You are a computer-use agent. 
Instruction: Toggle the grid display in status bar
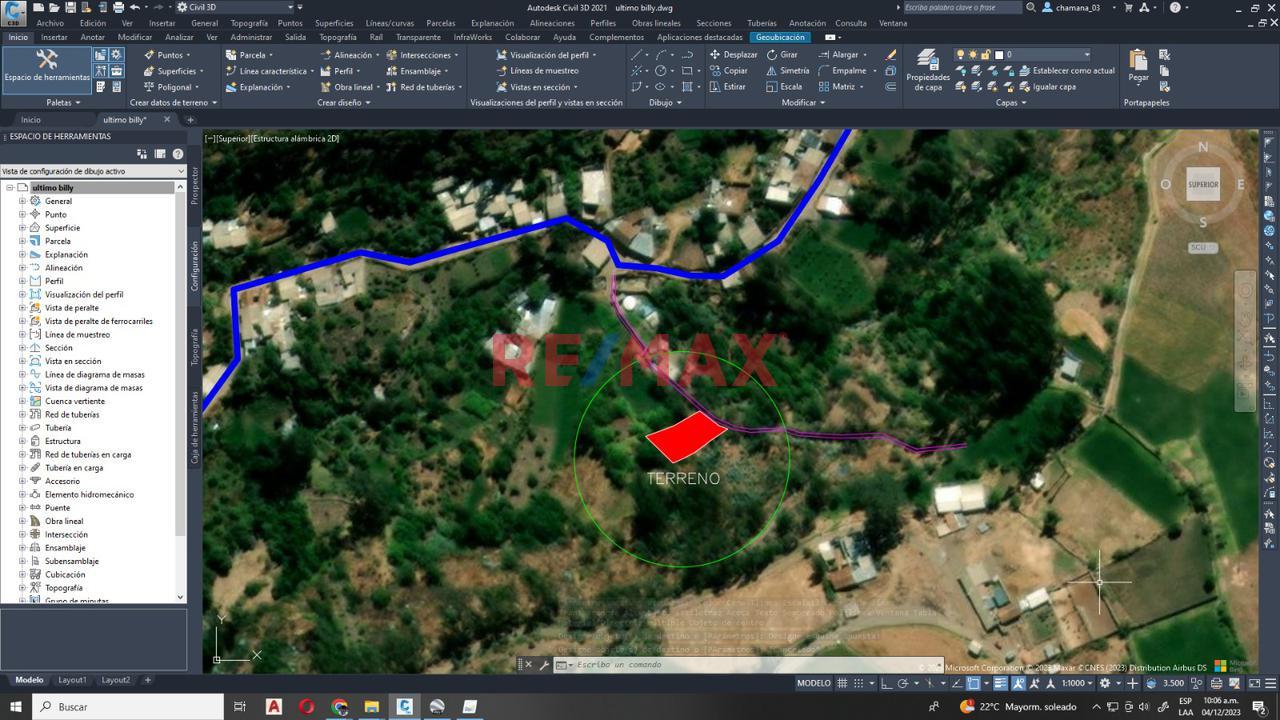(x=843, y=683)
